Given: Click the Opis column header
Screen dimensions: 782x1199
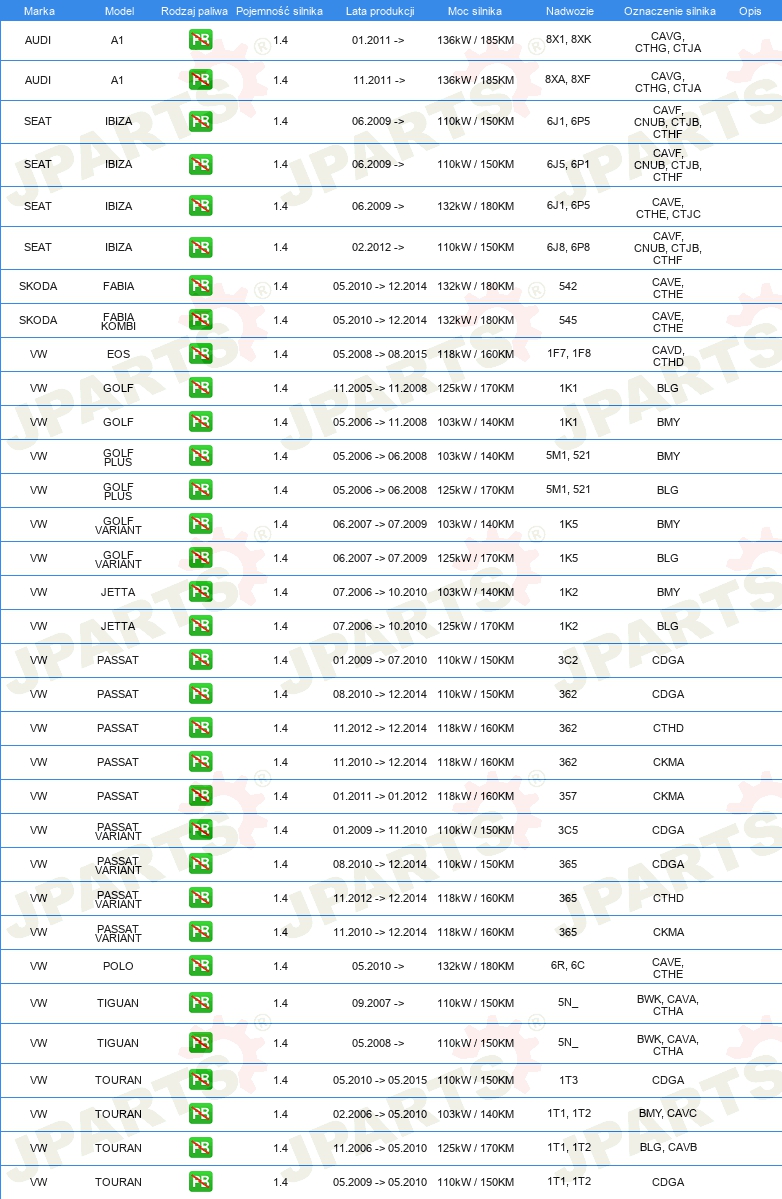Looking at the screenshot, I should pyautogui.click(x=750, y=11).
